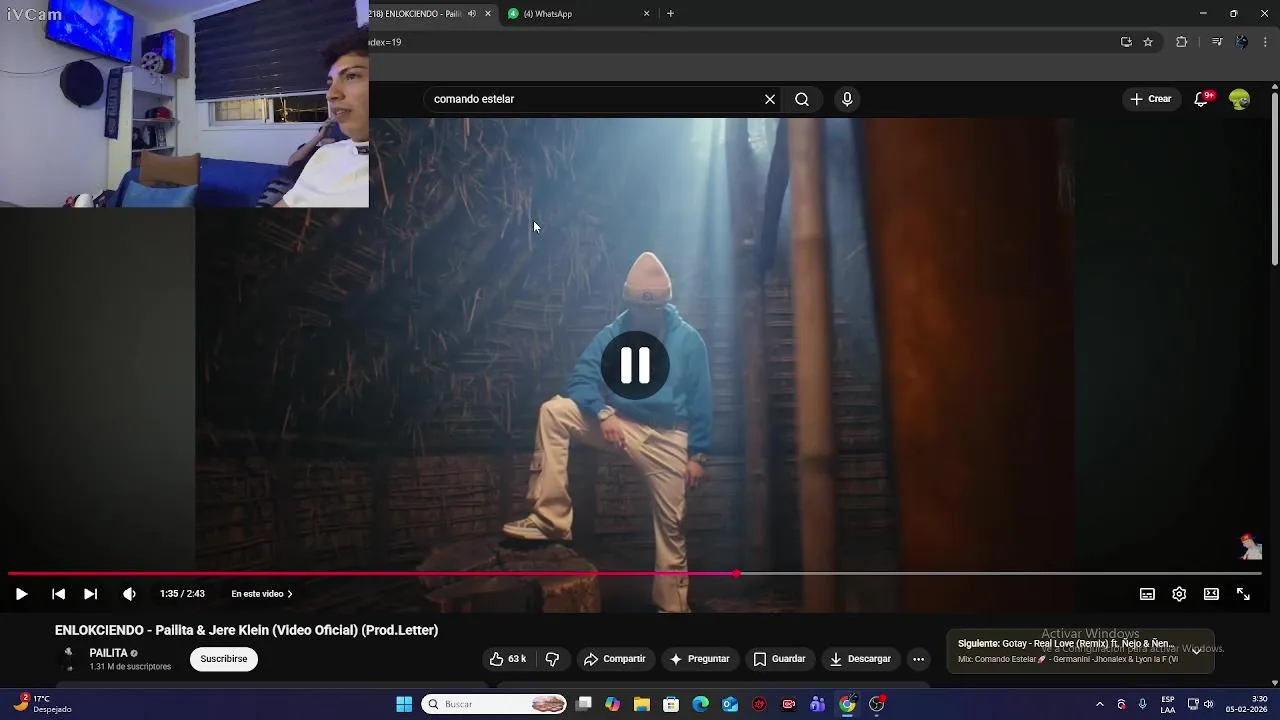The height and width of the screenshot is (720, 1280).
Task: Collapse the 'Siguiente' up-next panel
Action: (x=1196, y=651)
